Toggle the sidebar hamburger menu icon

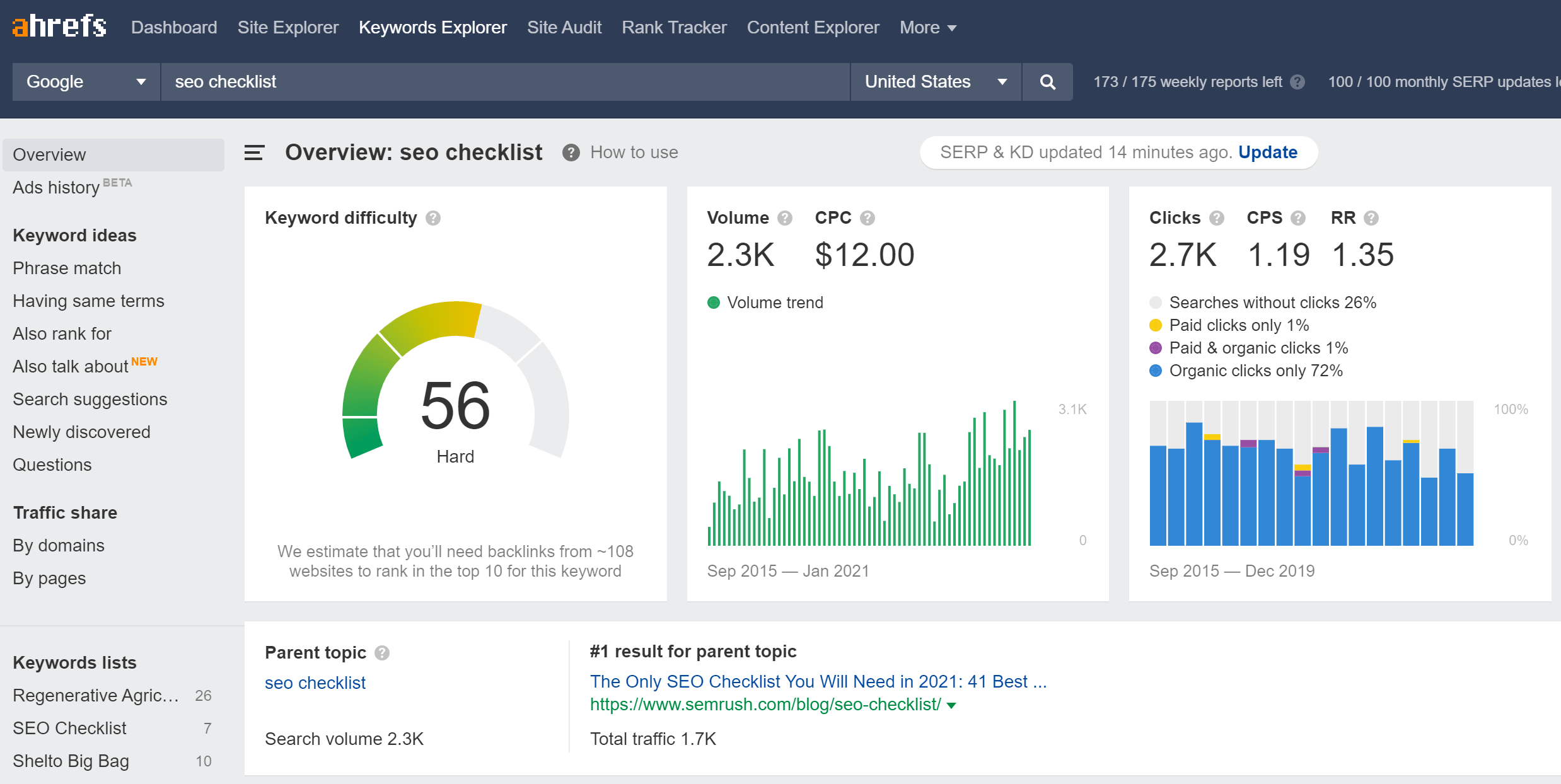[x=254, y=153]
